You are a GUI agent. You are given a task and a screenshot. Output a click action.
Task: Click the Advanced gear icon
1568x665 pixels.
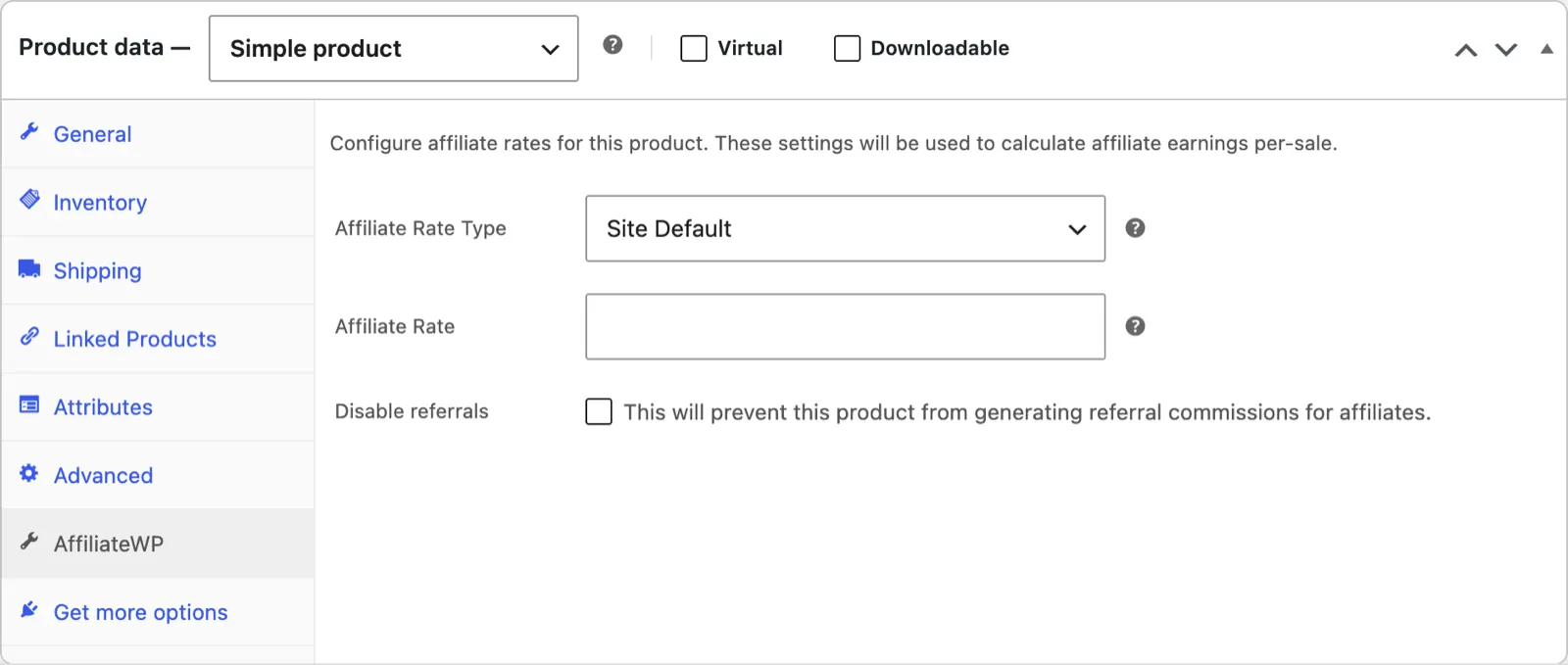[29, 473]
